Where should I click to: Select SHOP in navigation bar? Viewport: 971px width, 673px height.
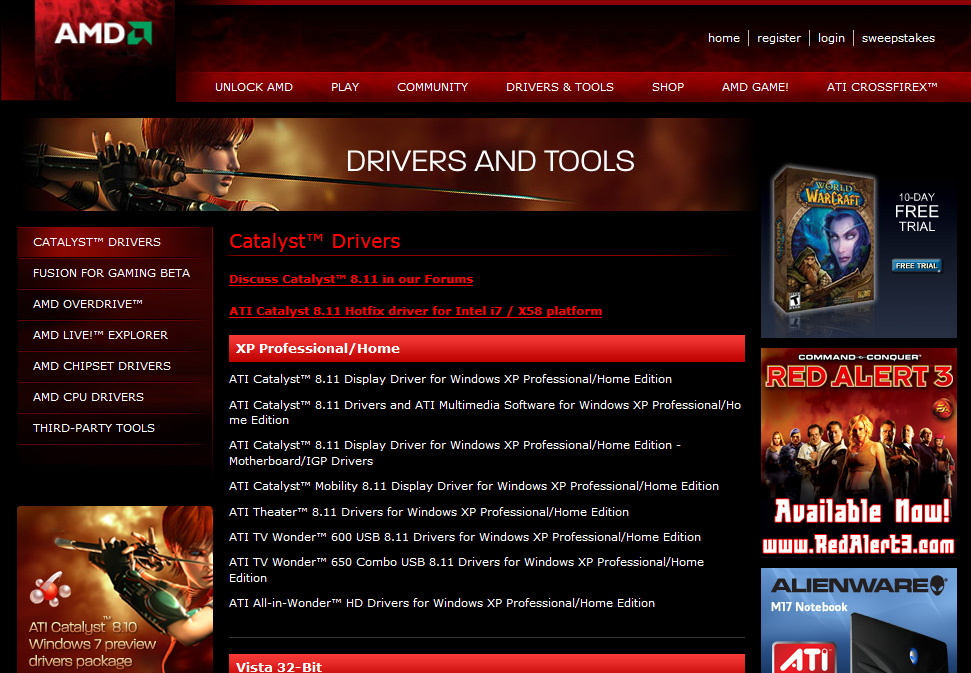tap(668, 87)
